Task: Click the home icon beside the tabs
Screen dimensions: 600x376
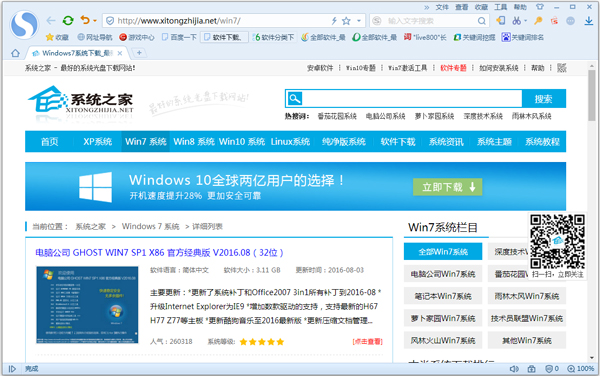Action: (15, 53)
